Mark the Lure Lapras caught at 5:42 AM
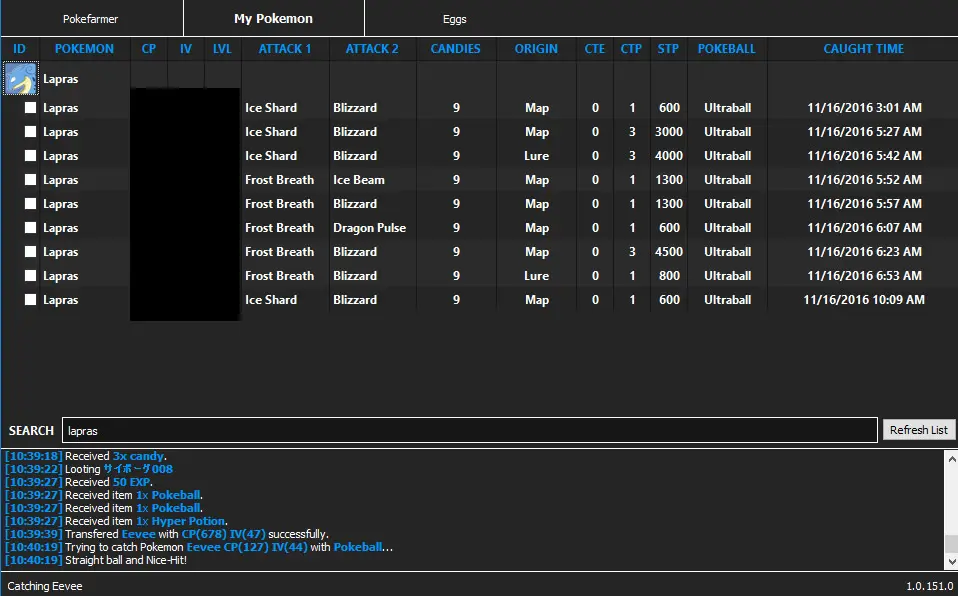Viewport: 958px width, 596px height. (31, 156)
